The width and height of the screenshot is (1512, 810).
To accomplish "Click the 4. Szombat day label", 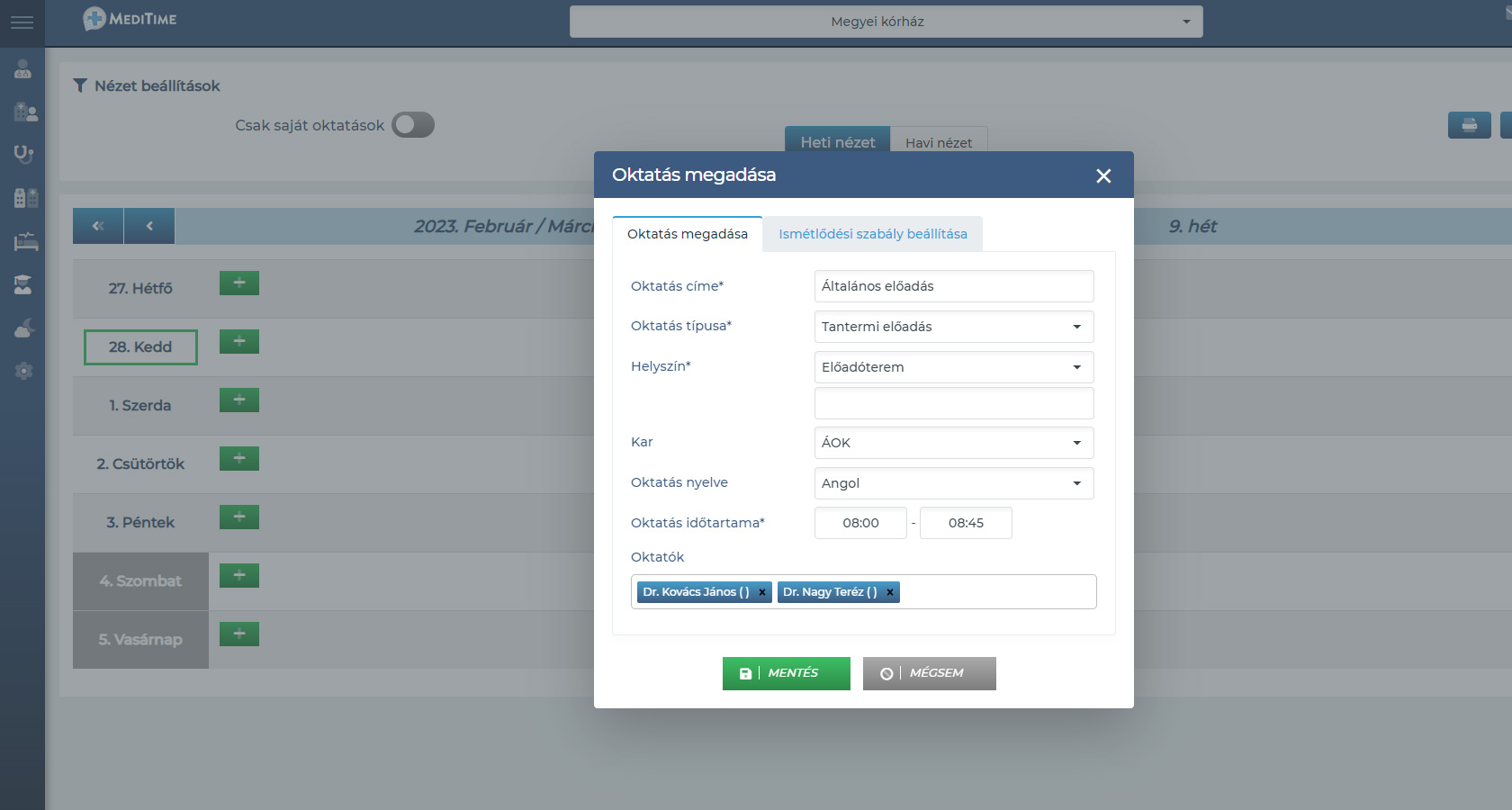I will pyautogui.click(x=140, y=581).
